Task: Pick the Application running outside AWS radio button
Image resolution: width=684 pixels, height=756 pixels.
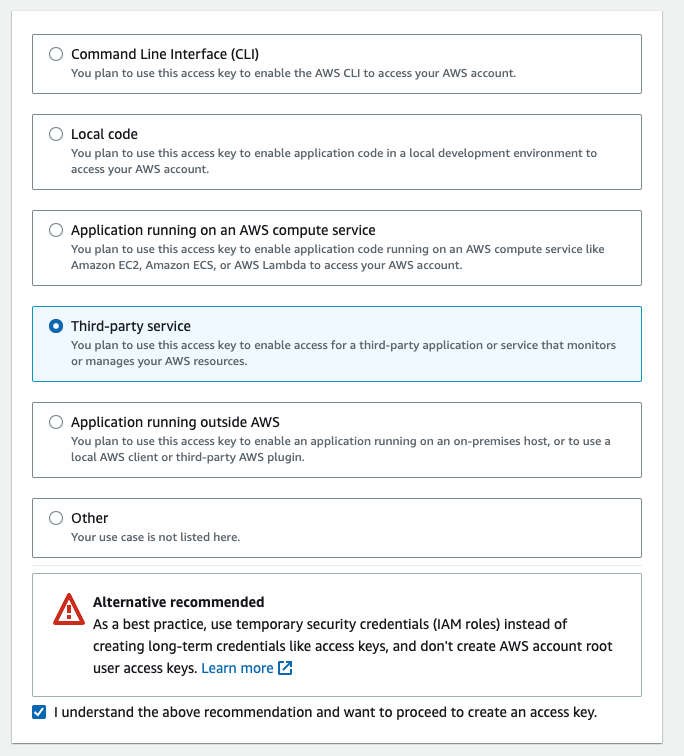Action: pyautogui.click(x=56, y=422)
